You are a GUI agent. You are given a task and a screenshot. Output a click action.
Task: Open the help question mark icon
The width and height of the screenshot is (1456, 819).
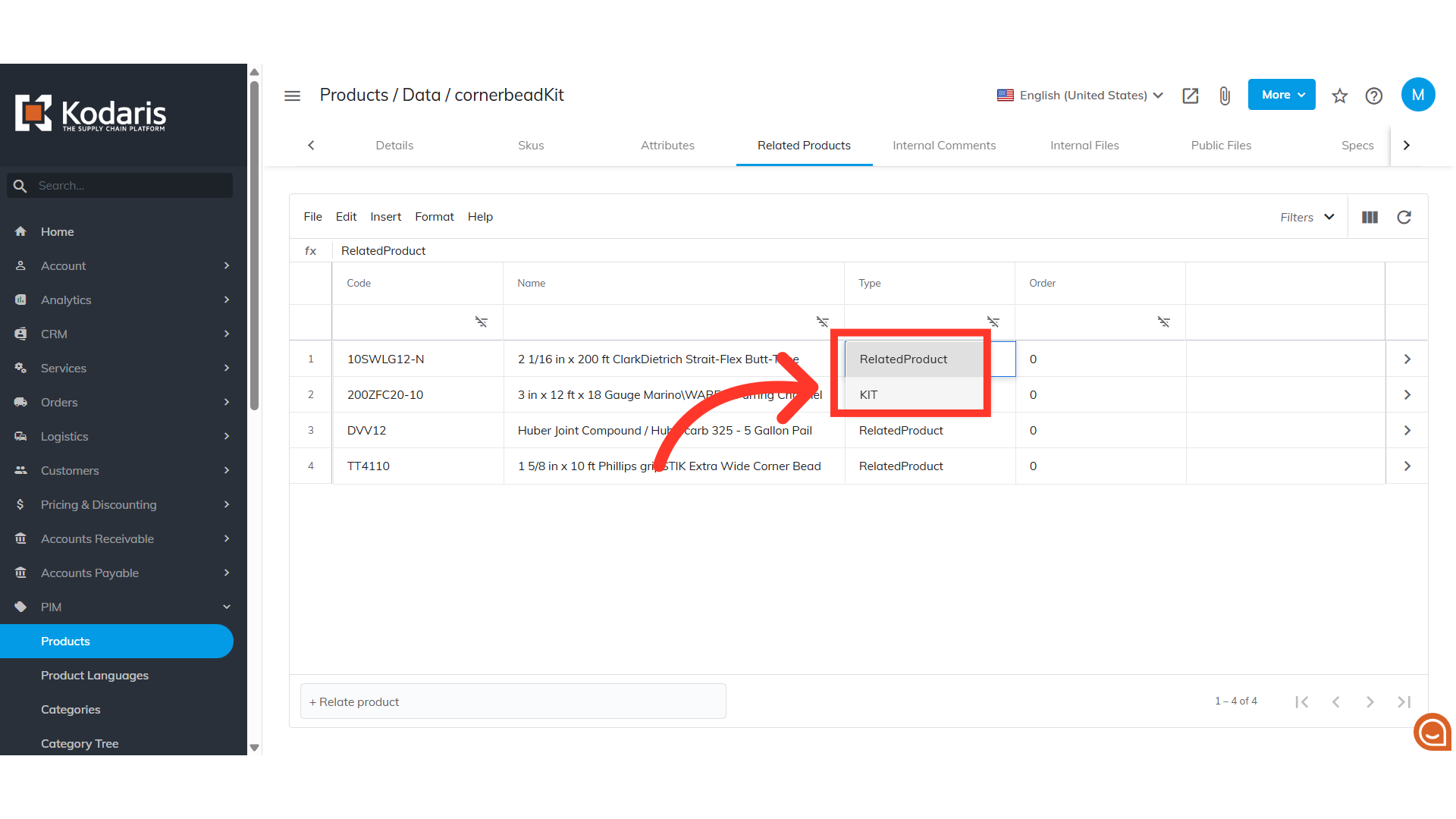(1373, 96)
